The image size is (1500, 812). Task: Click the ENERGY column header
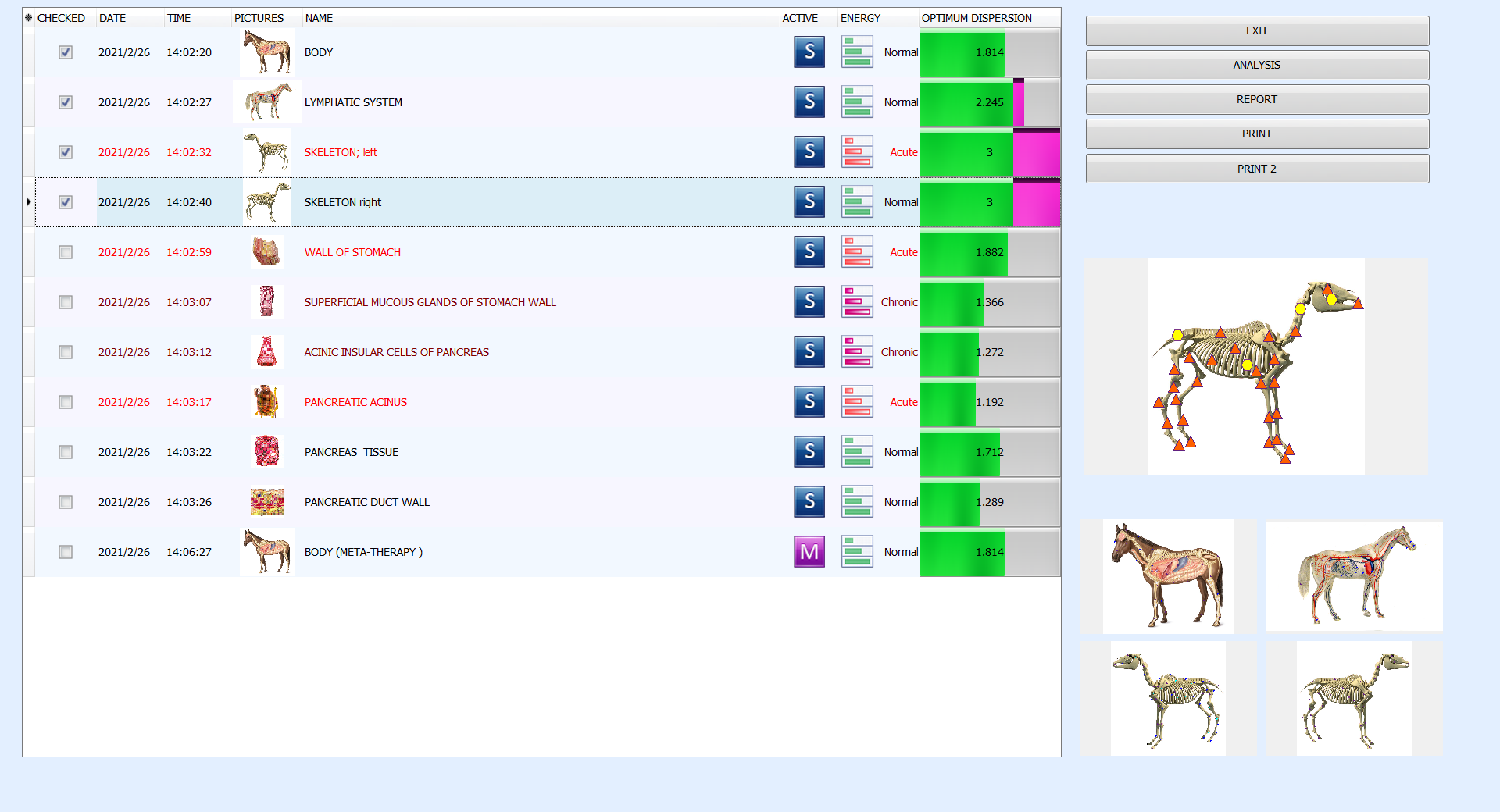click(878, 18)
